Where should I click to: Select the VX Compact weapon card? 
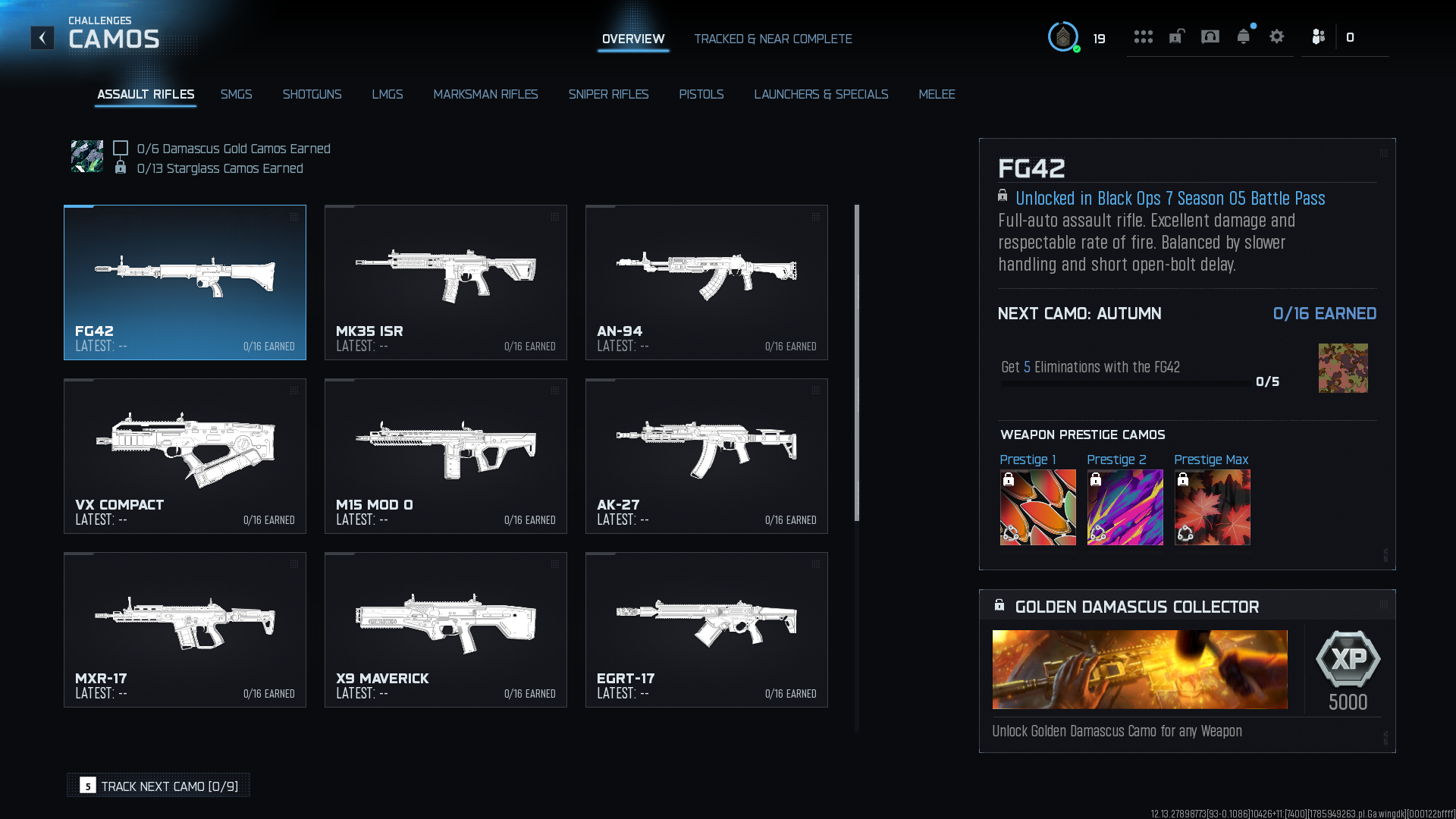pos(185,456)
